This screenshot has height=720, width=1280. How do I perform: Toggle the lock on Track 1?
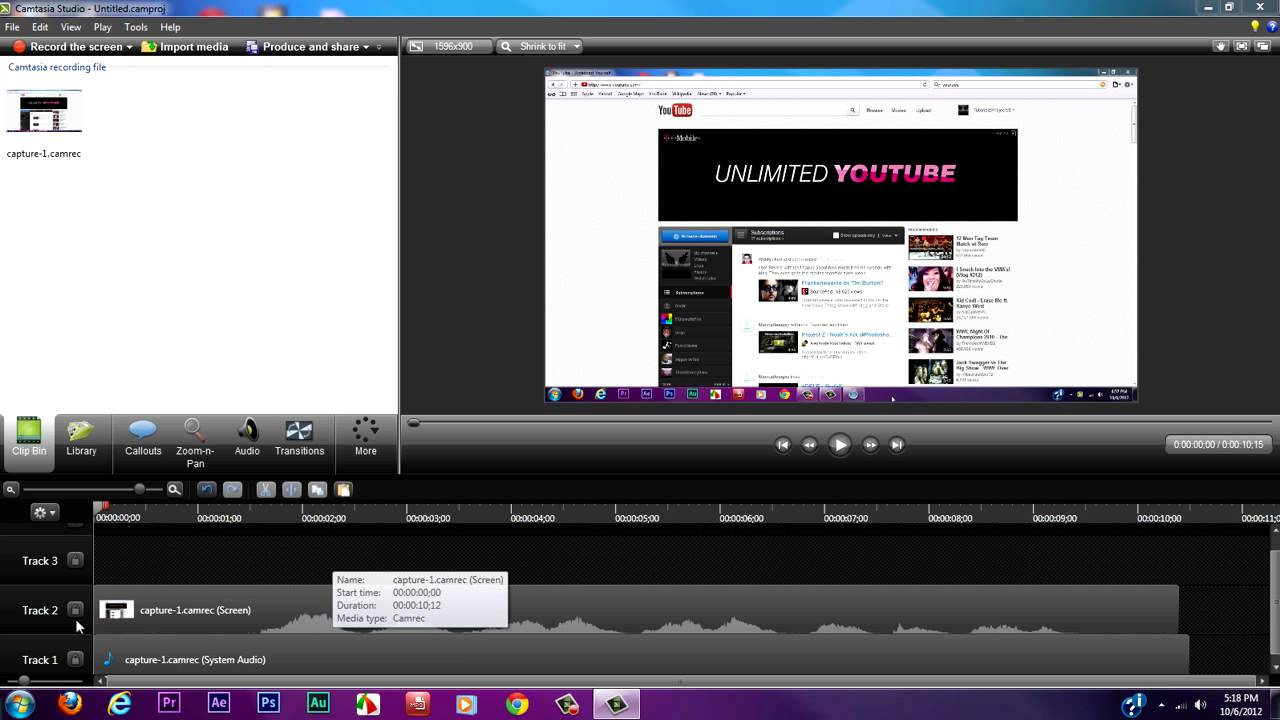(75, 660)
